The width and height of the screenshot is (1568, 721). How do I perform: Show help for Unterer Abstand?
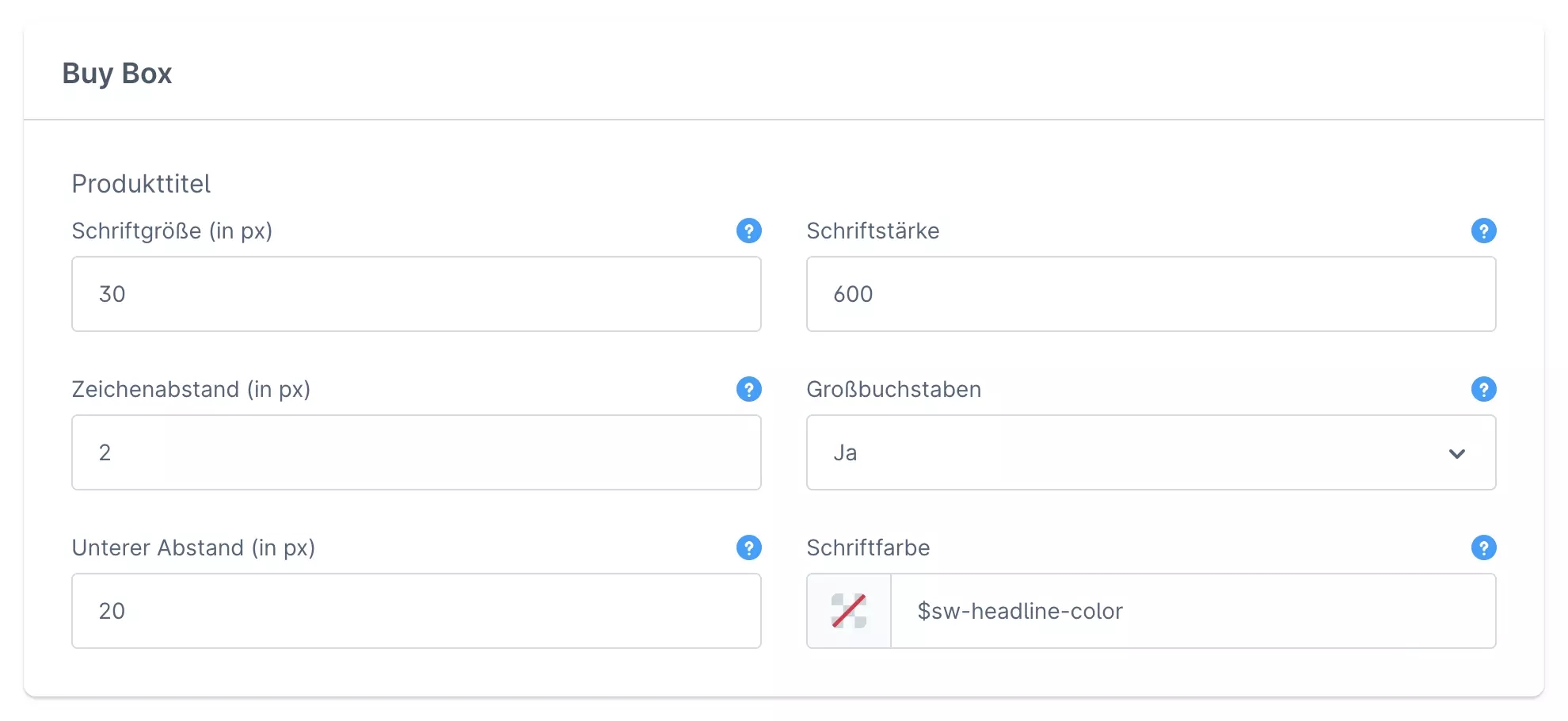[748, 547]
